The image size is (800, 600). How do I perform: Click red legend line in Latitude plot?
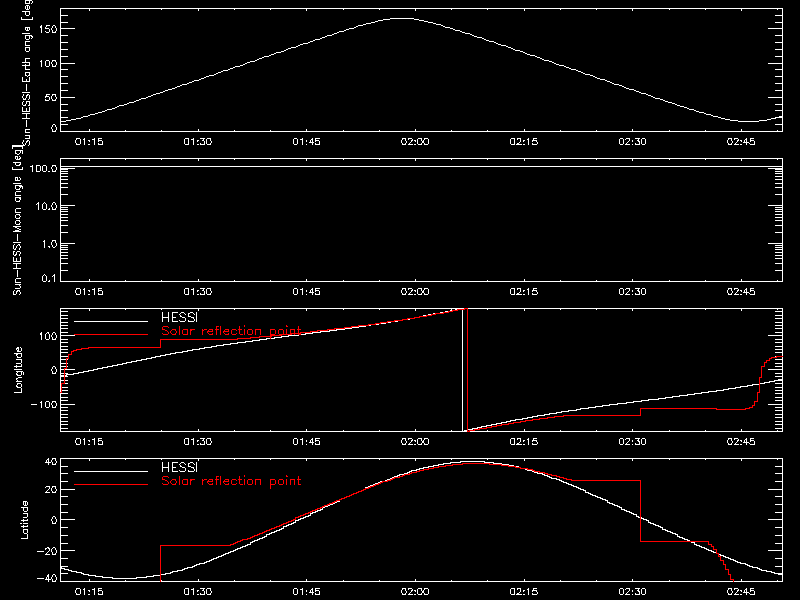pos(111,485)
